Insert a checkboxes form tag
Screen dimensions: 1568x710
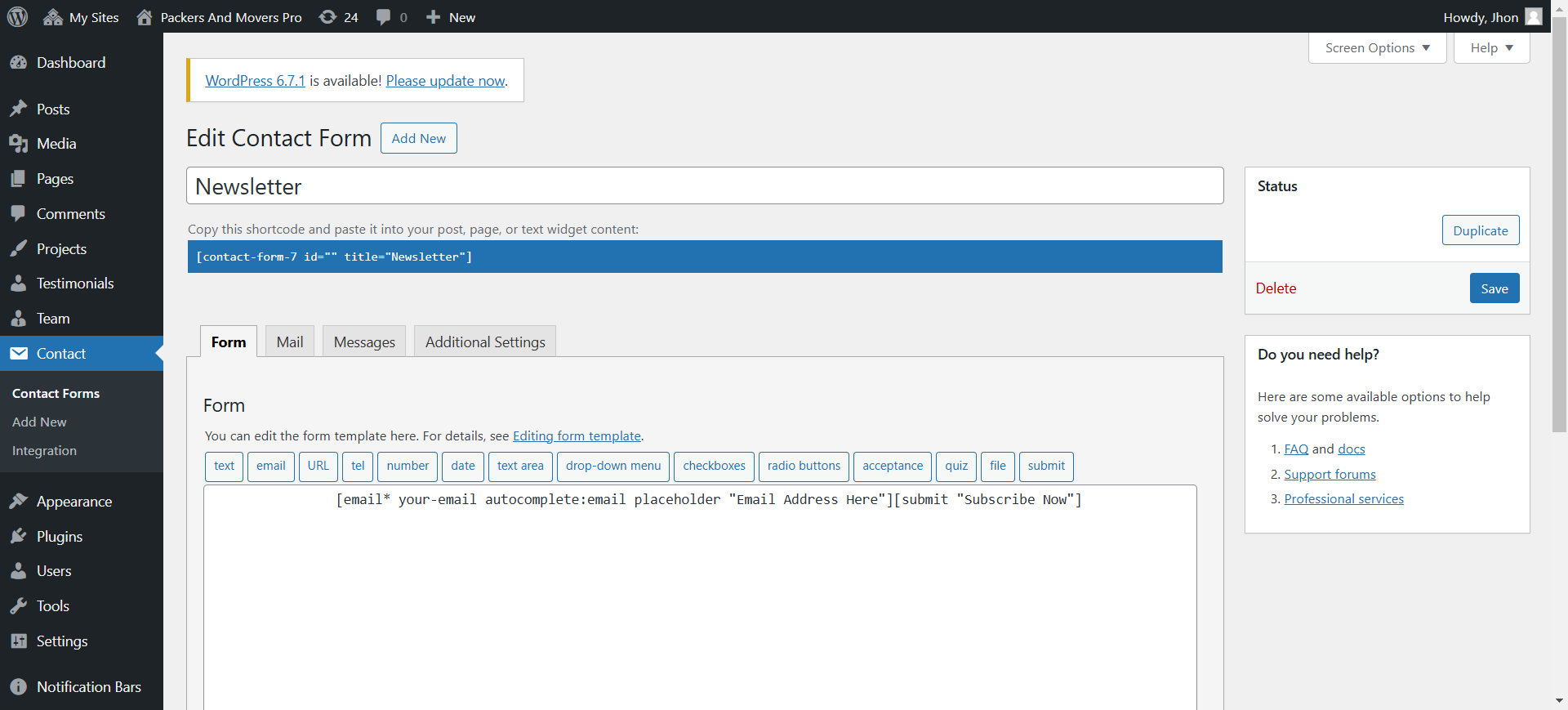pyautogui.click(x=714, y=466)
